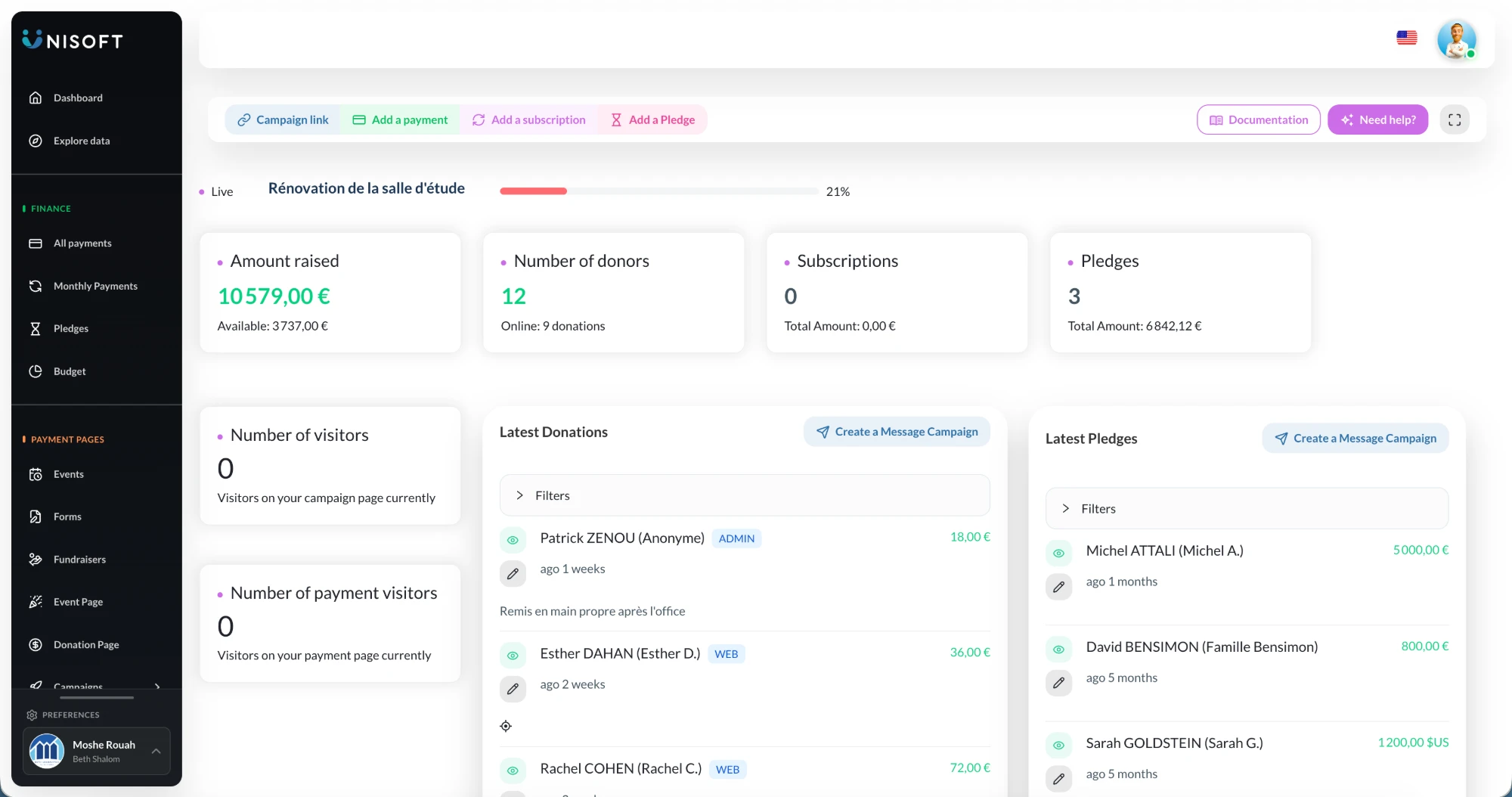The width and height of the screenshot is (1512, 797).
Task: Click the Event Page party icon
Action: (x=36, y=602)
